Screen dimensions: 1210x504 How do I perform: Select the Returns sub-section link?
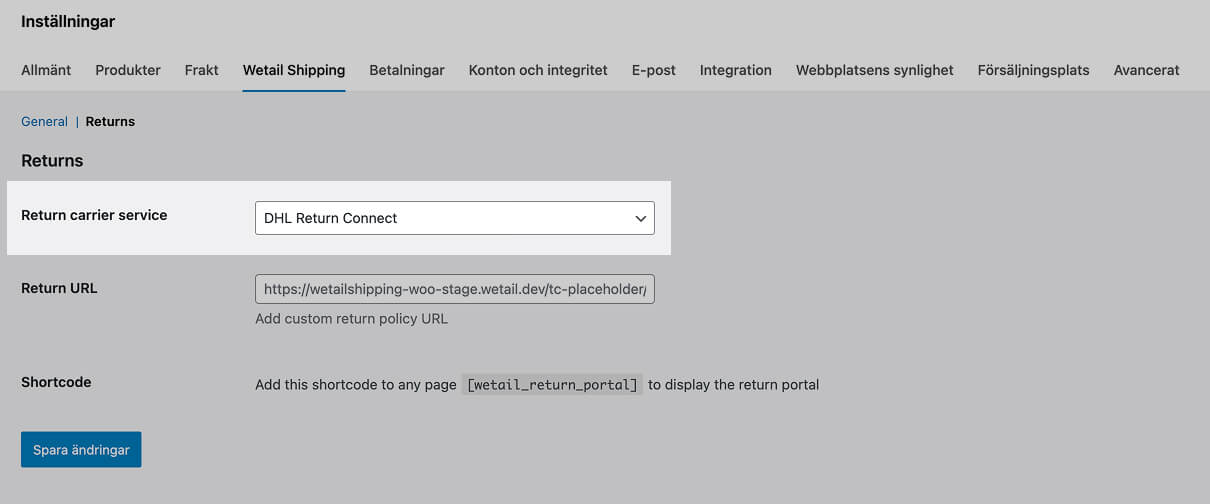pos(110,121)
